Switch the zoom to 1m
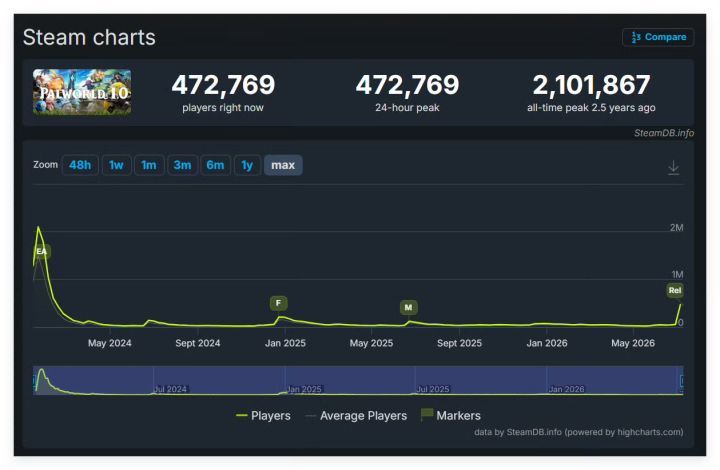 pyautogui.click(x=149, y=165)
